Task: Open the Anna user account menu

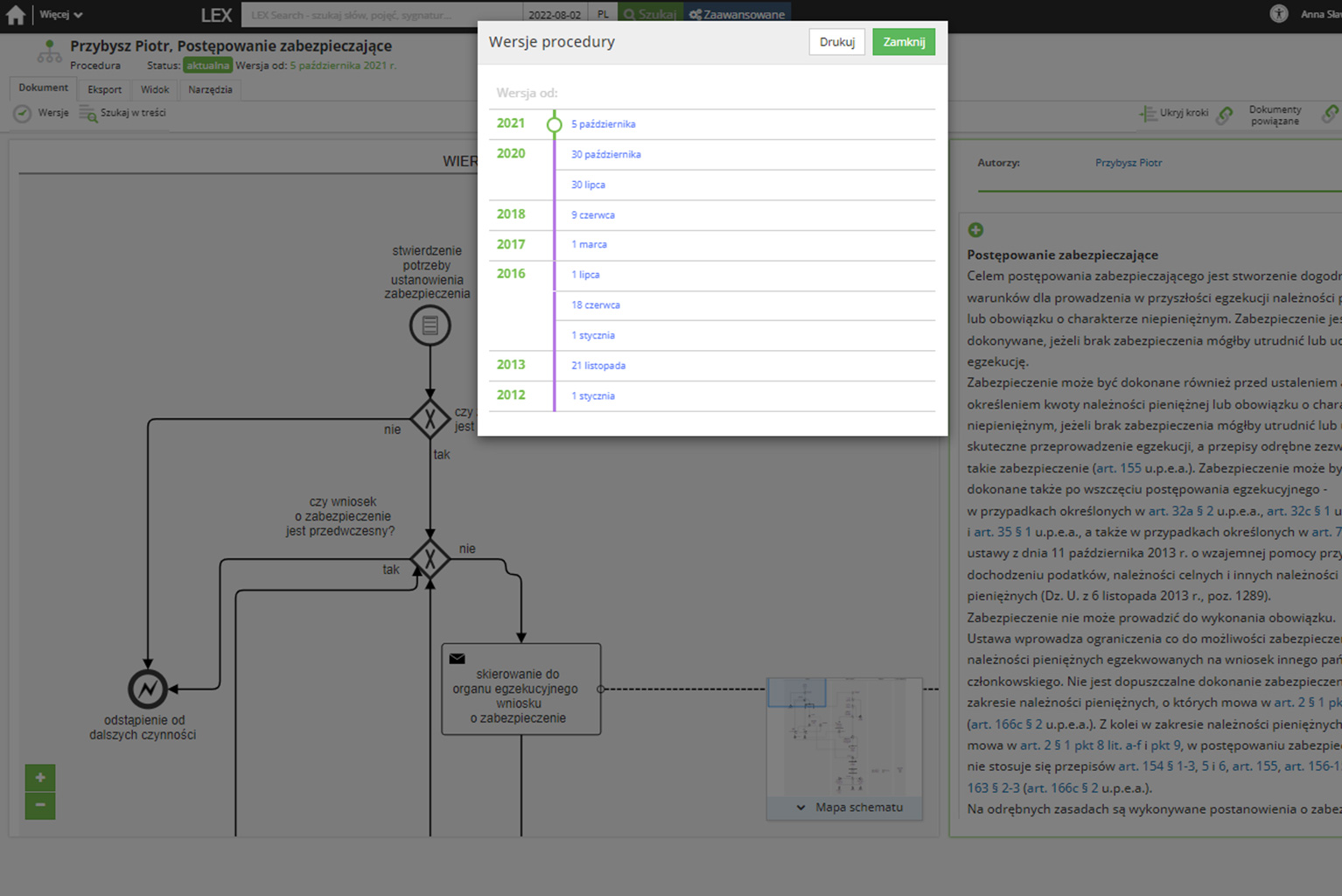Action: (1320, 15)
